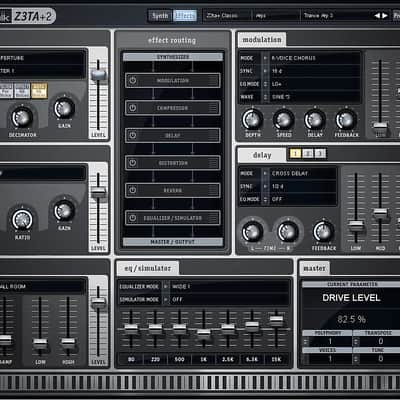Image resolution: width=400 pixels, height=400 pixels.
Task: Open modulation SYNC selector arrow
Action: (x=265, y=71)
